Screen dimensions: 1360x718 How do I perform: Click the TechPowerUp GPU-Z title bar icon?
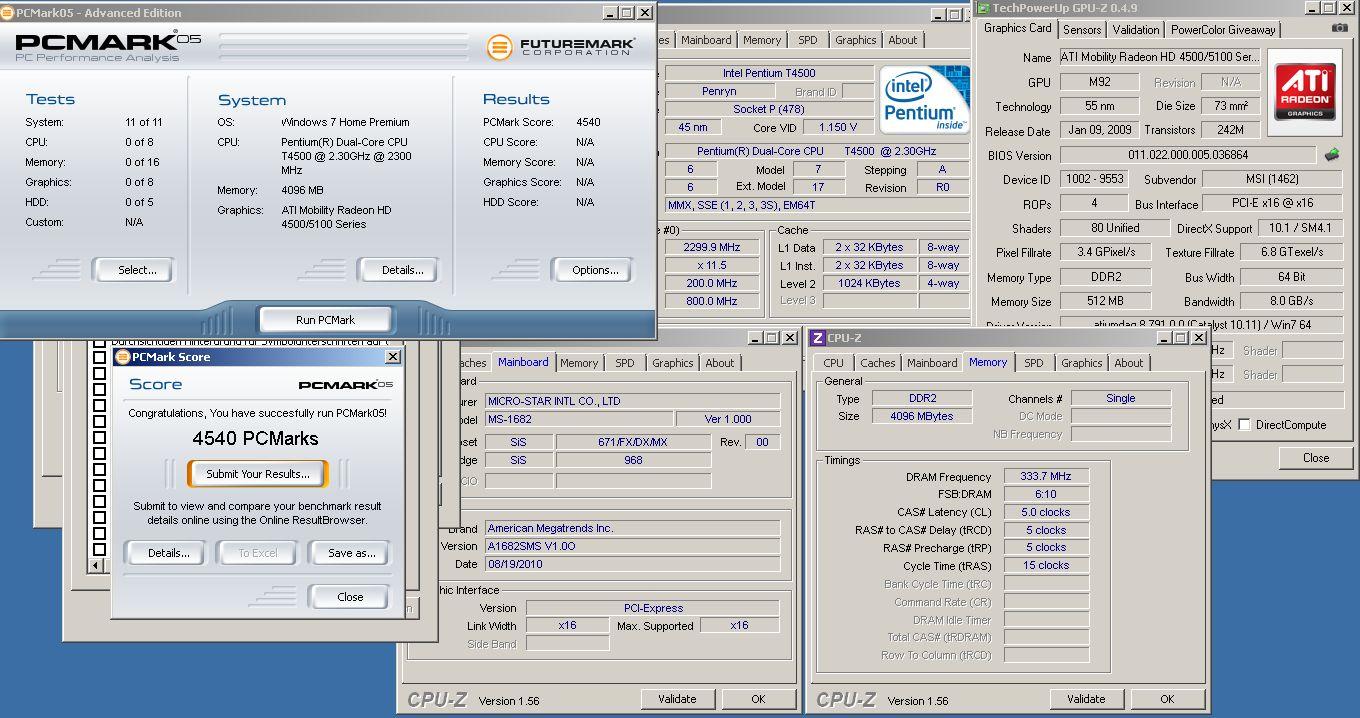pyautogui.click(x=983, y=8)
